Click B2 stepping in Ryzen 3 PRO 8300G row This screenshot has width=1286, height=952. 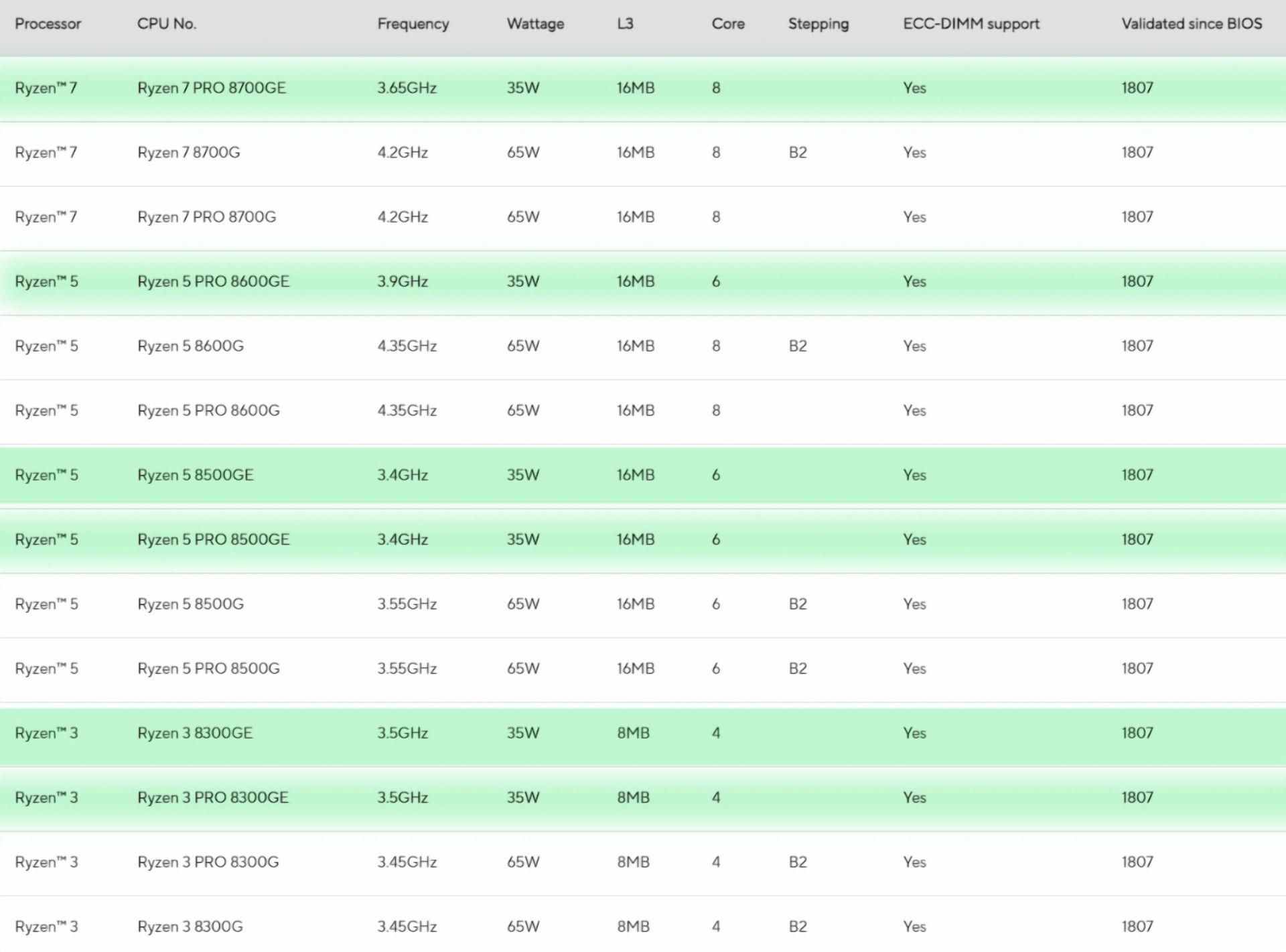798,862
